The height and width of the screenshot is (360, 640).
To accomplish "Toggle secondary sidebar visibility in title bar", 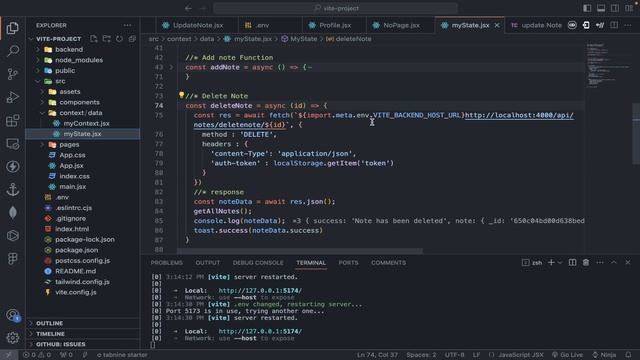I will tap(615, 8).
